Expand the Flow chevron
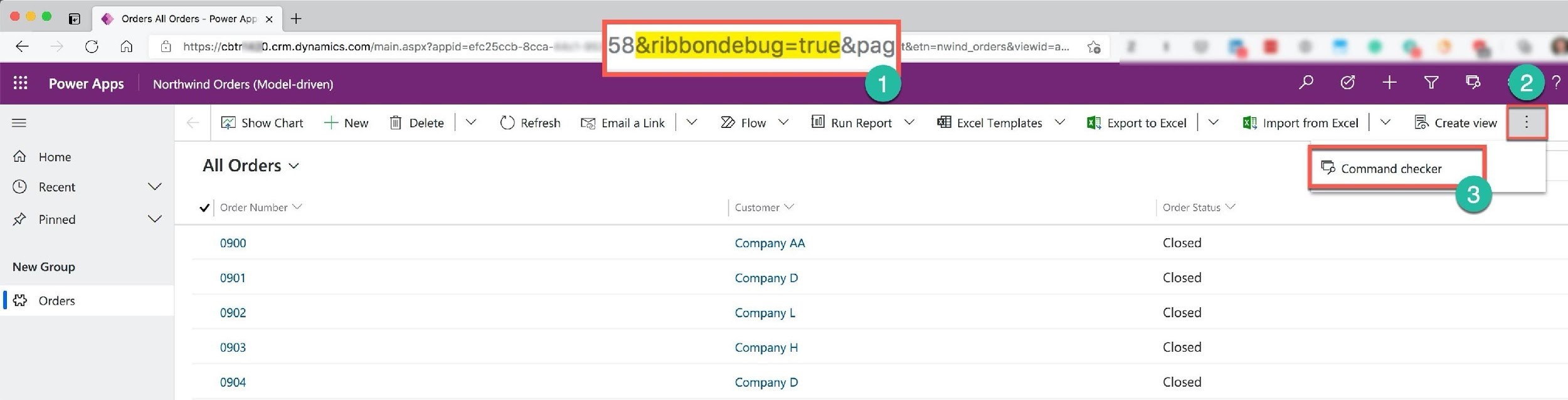 click(x=783, y=122)
